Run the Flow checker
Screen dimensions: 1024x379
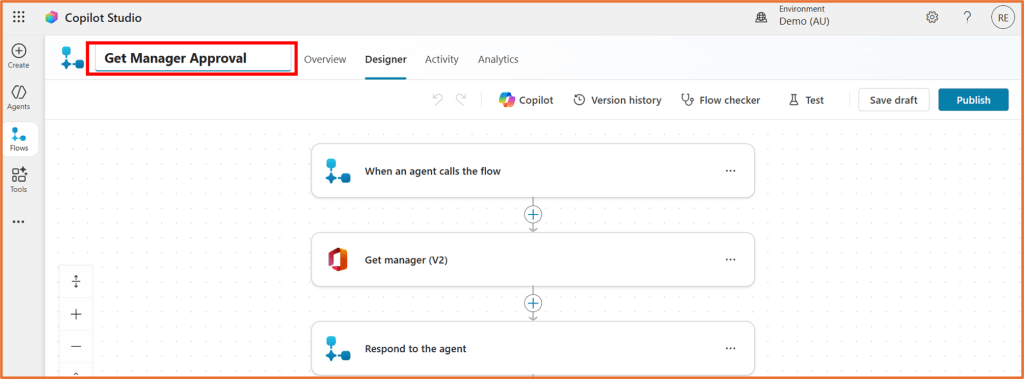pyautogui.click(x=720, y=100)
